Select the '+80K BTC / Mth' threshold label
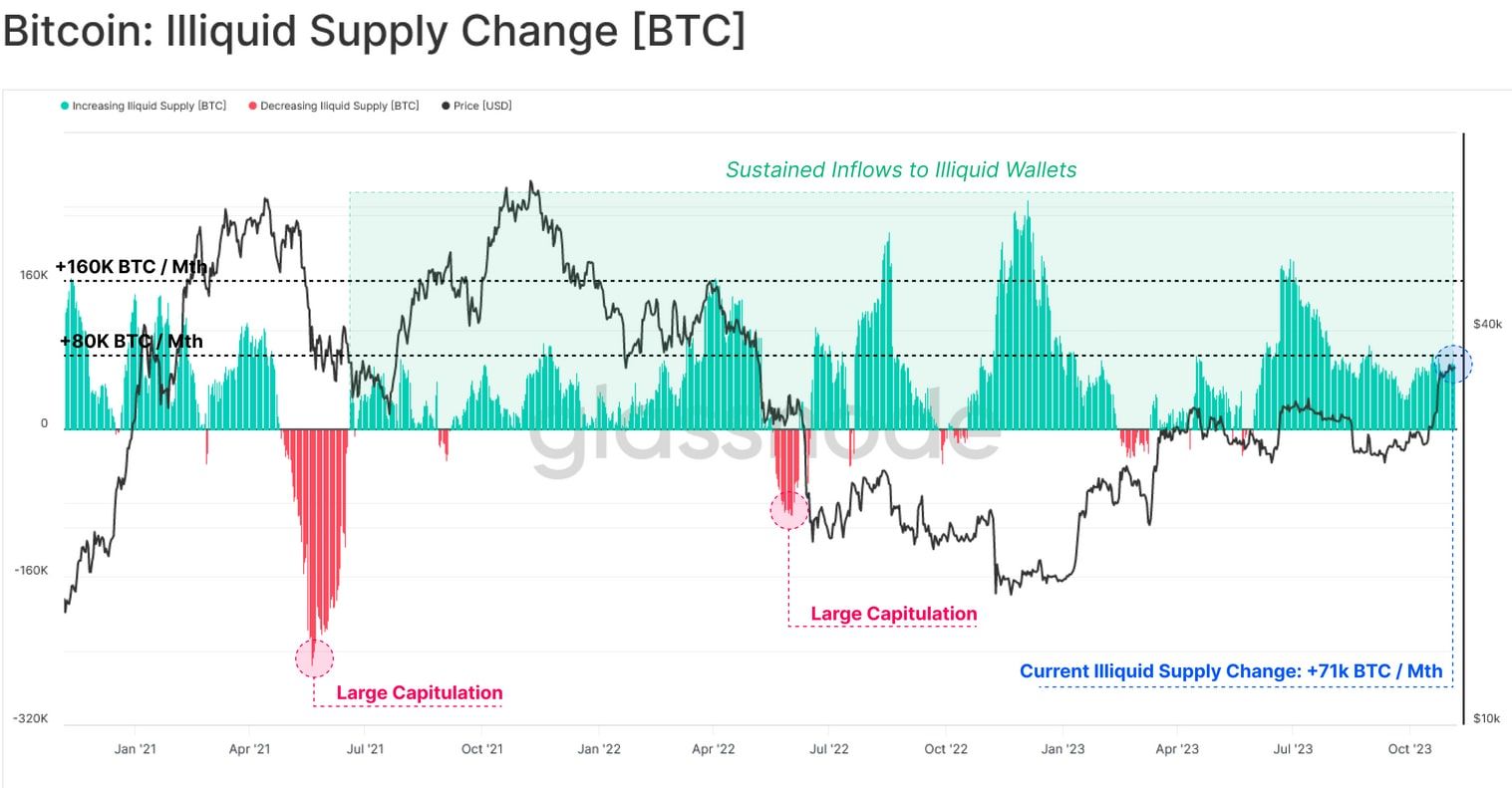Screen dimensions: 1512x788 click(132, 342)
